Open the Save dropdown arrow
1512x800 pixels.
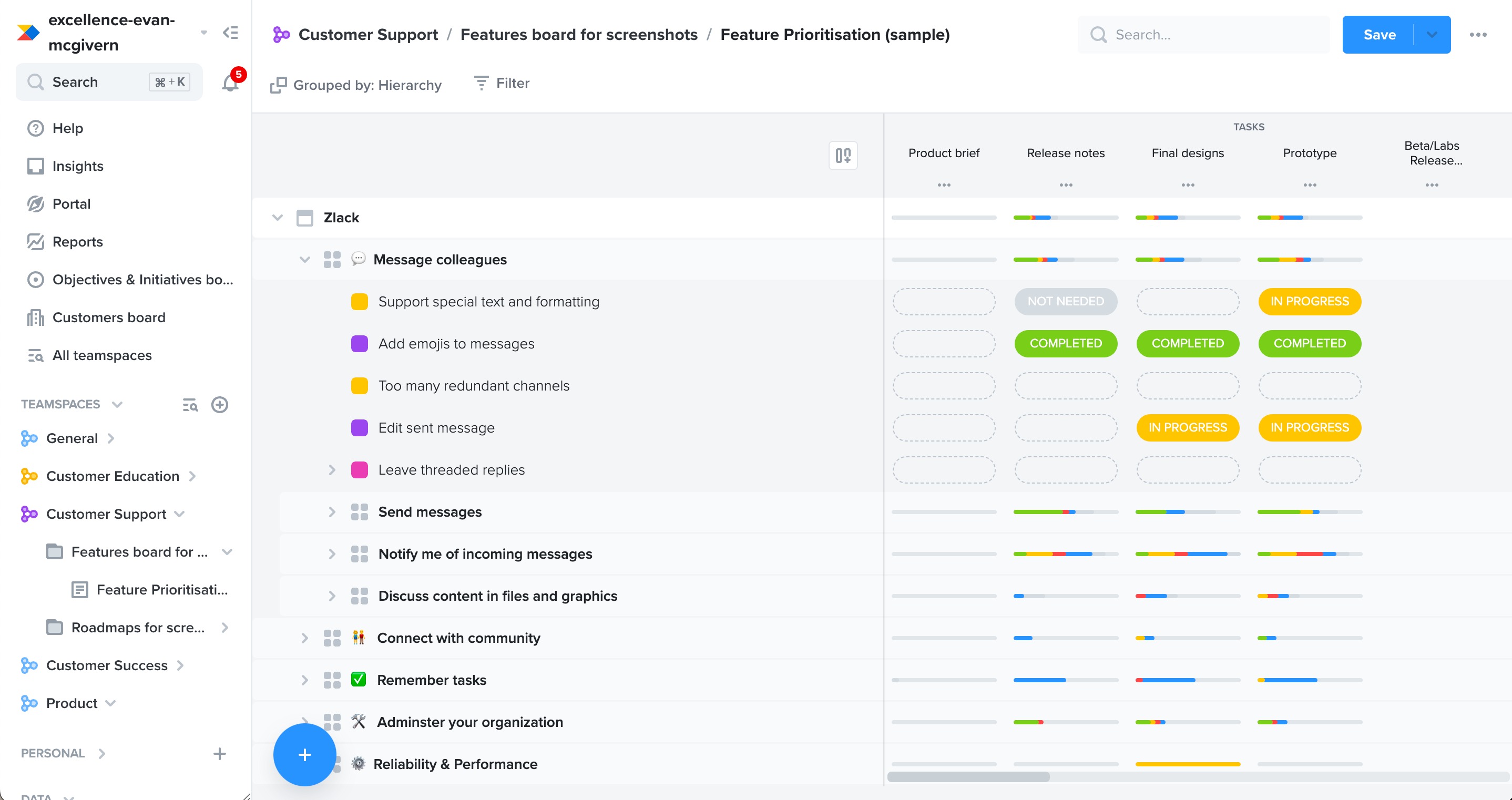tap(1432, 35)
